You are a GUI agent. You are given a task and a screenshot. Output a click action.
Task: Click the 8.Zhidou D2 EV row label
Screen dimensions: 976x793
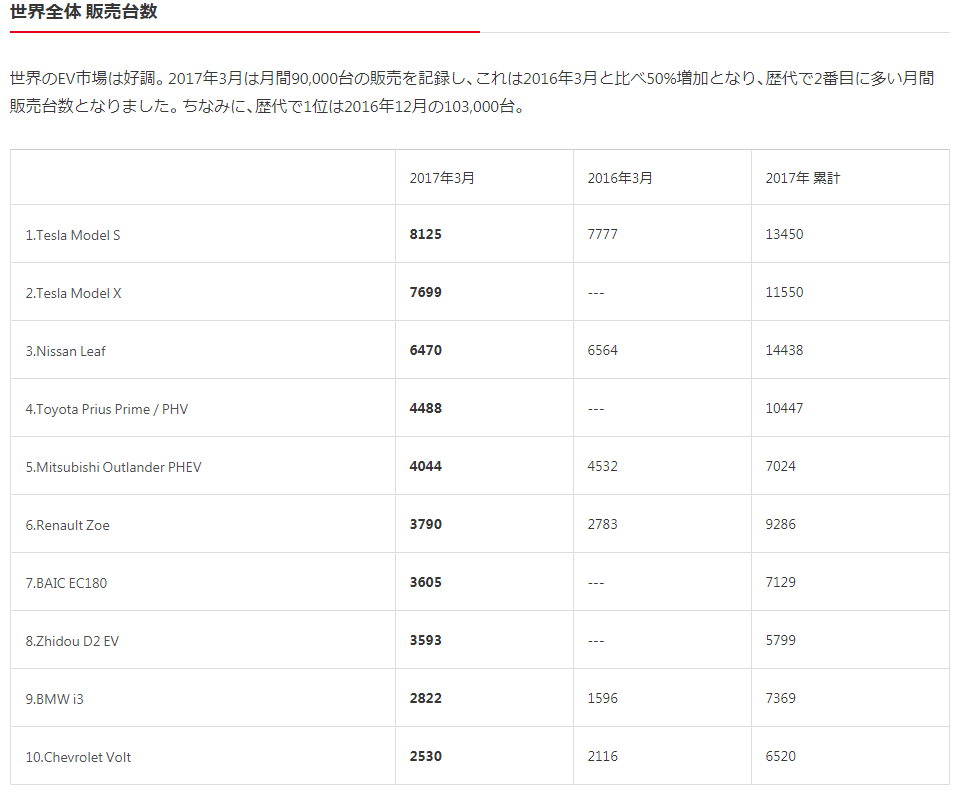point(72,640)
